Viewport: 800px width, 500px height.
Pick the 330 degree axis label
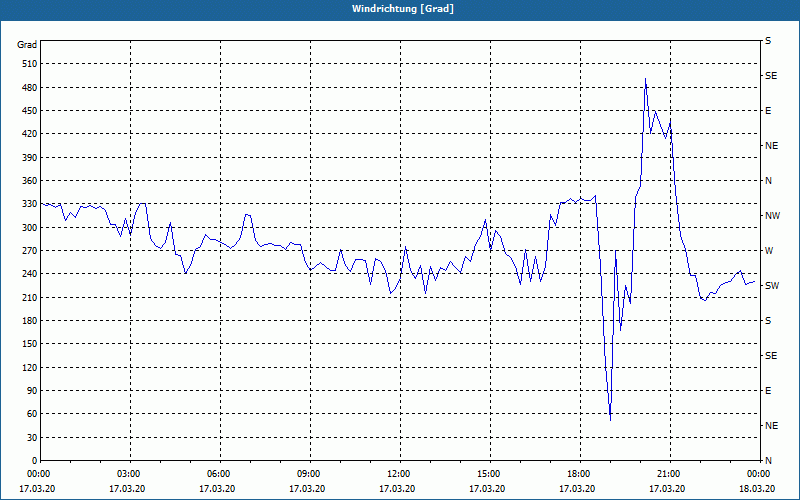30,204
